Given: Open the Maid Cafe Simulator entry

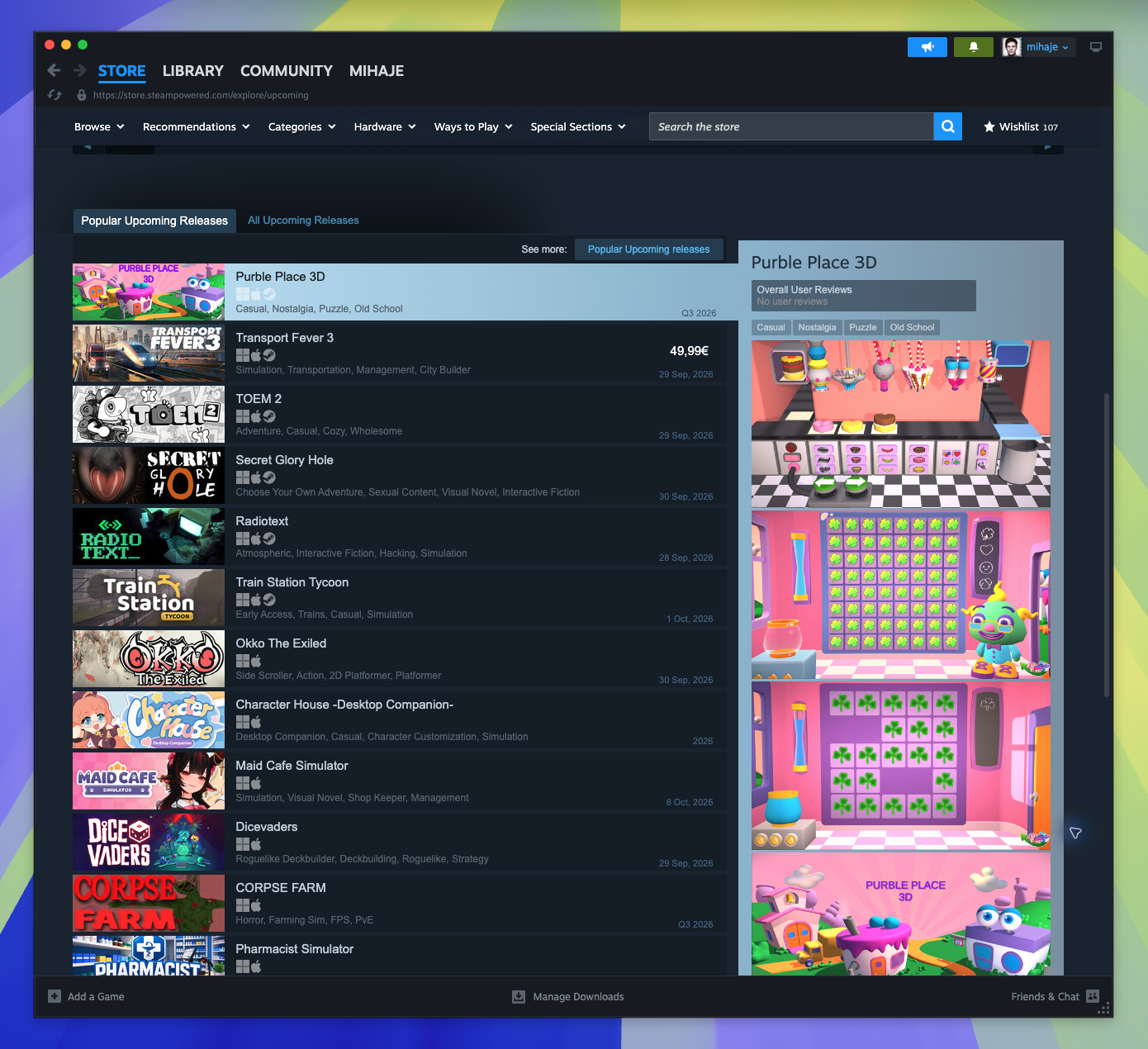Looking at the screenshot, I should coord(400,781).
